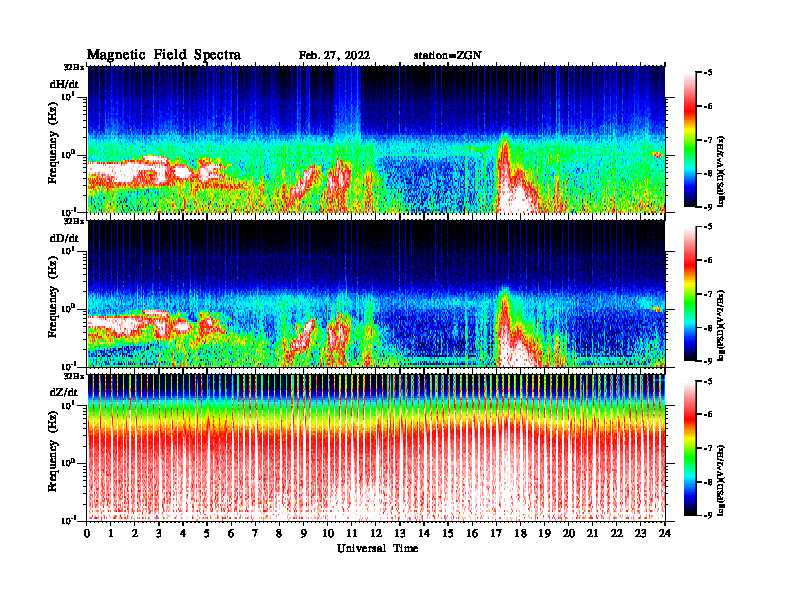Click the dZ/dt panel label
The image size is (792, 612).
tap(64, 392)
